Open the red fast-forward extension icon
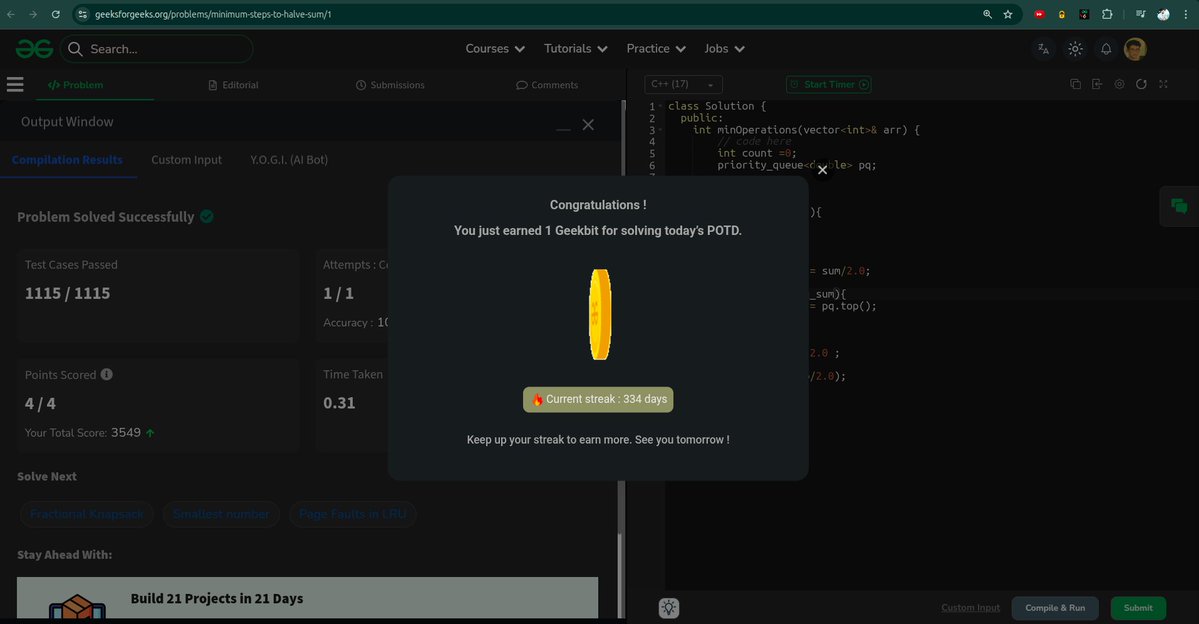This screenshot has height=624, width=1199. [1039, 14]
